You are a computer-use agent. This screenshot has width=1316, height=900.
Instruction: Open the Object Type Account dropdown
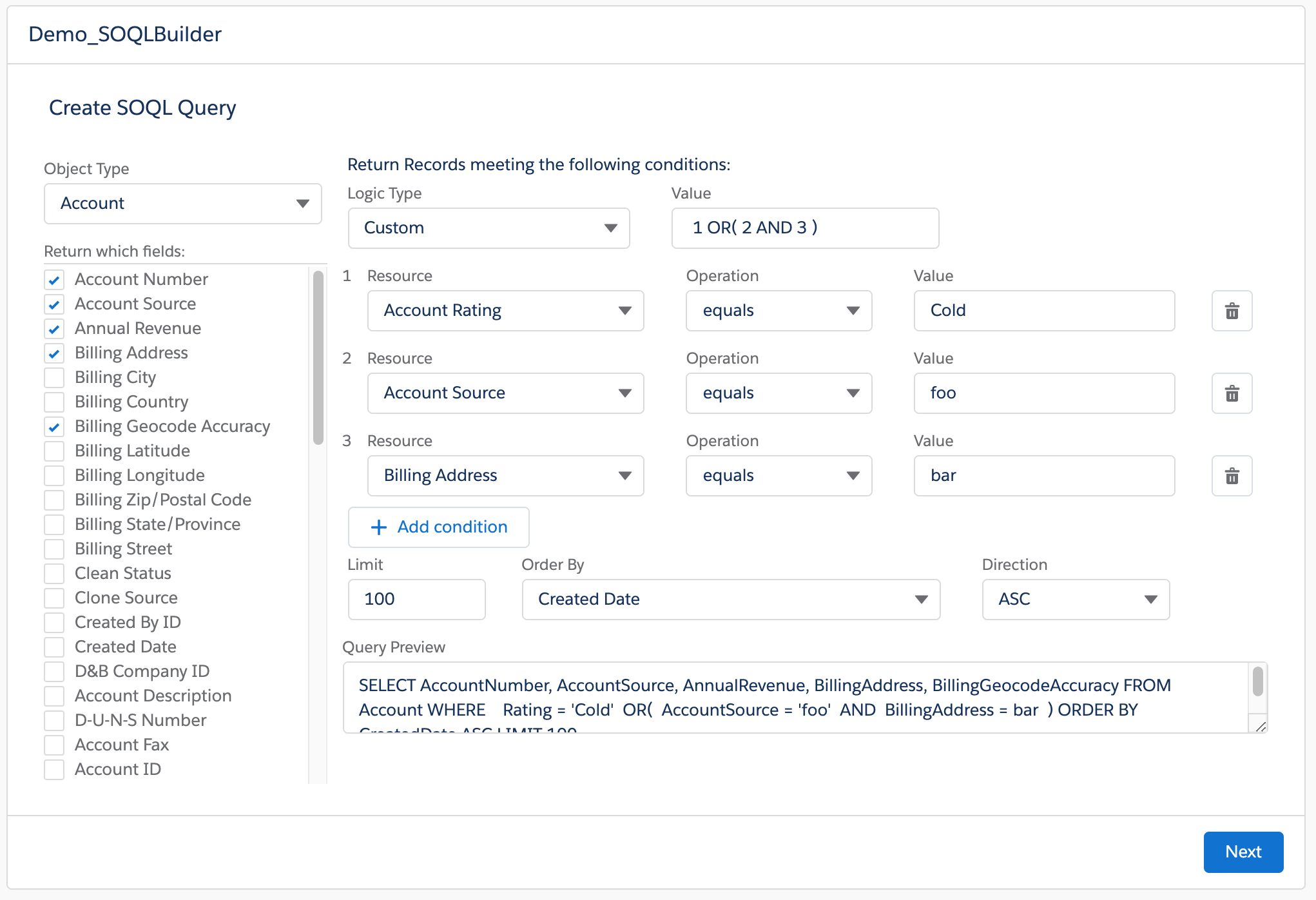[183, 204]
